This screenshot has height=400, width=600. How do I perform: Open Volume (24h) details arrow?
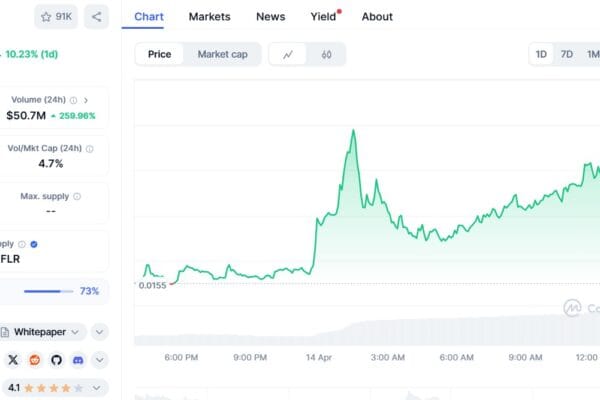(86, 100)
